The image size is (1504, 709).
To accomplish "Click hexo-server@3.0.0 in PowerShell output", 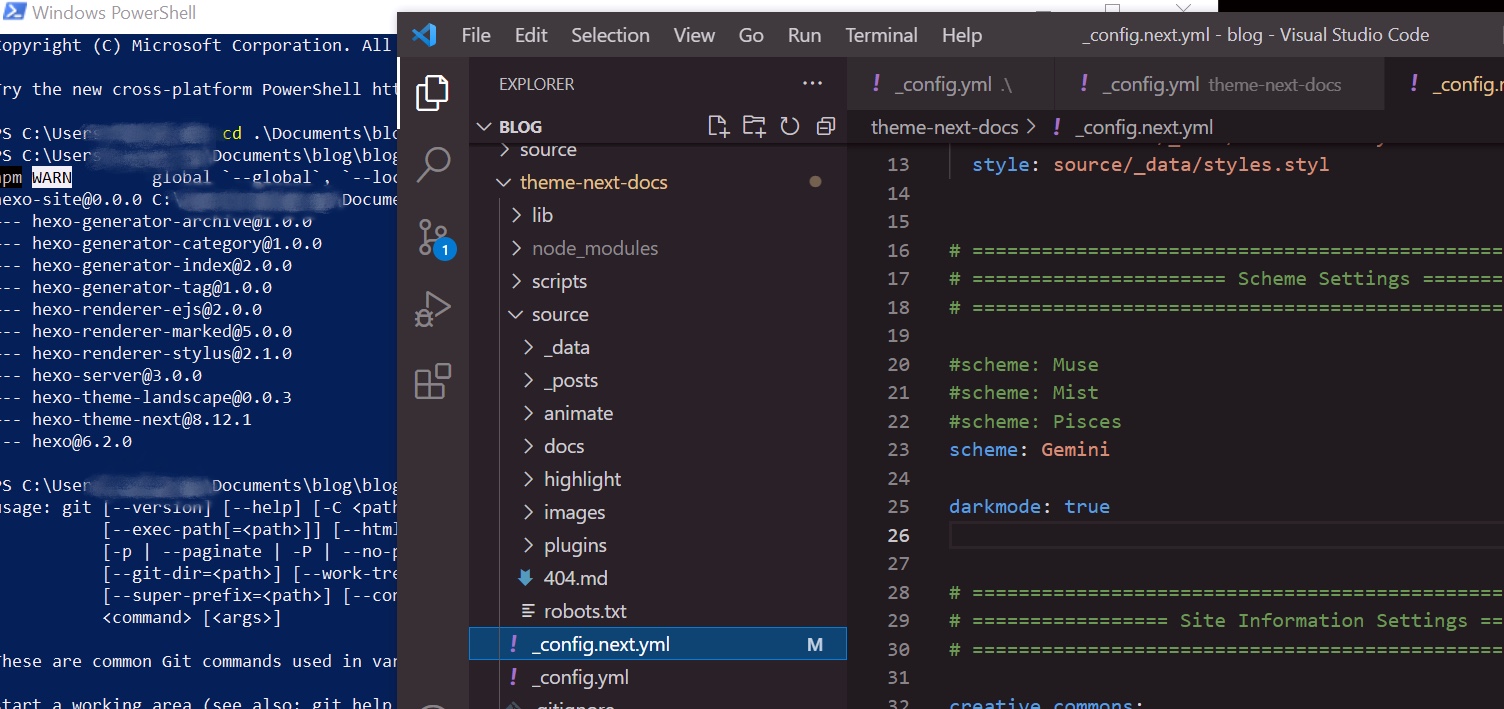I will point(116,375).
